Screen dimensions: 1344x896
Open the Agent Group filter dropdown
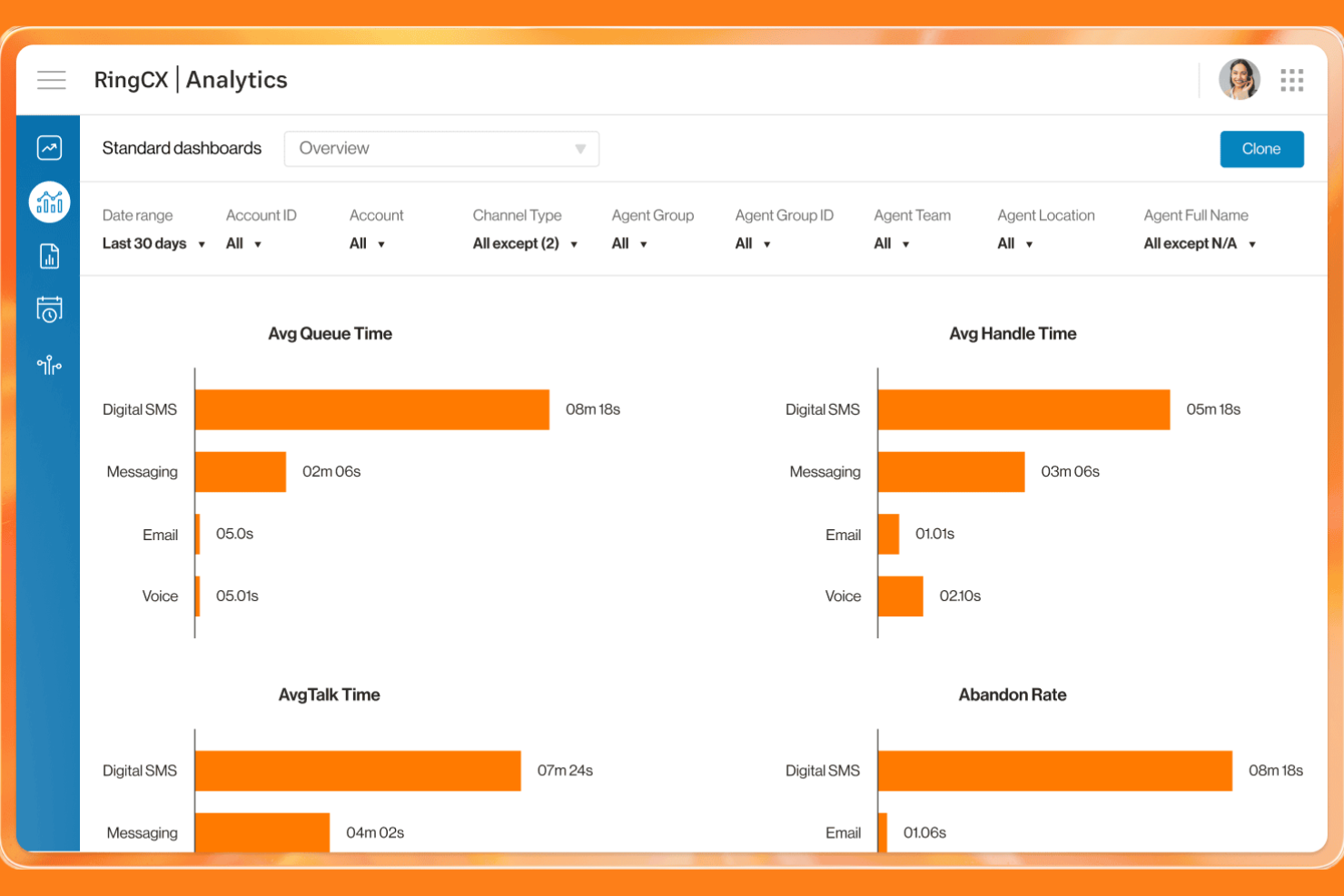coord(629,243)
